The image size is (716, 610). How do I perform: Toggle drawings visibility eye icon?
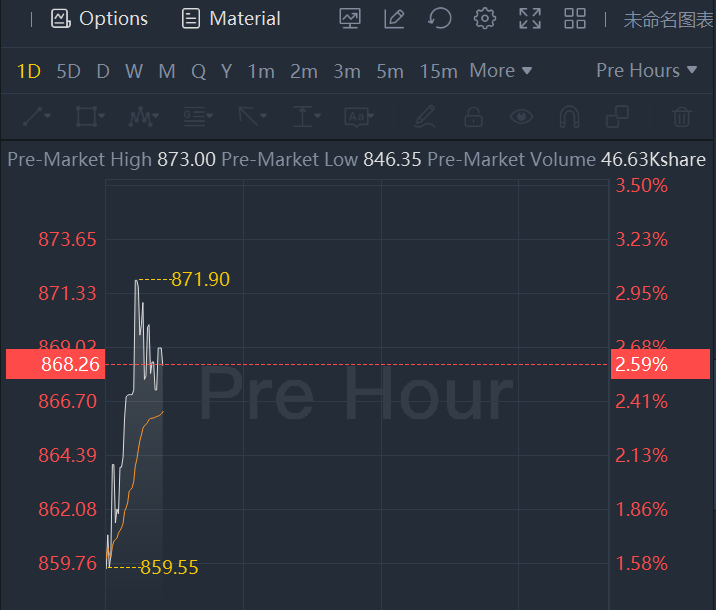521,117
